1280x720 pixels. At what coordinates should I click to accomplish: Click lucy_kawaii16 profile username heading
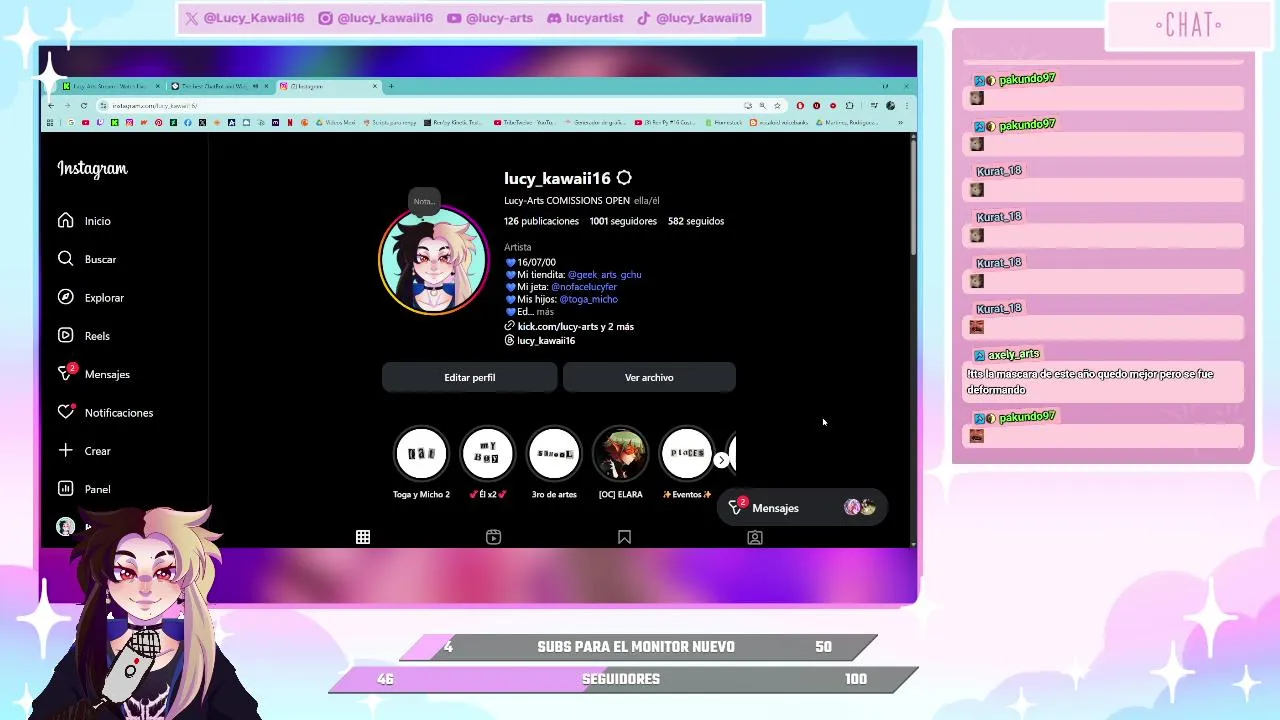tap(557, 178)
